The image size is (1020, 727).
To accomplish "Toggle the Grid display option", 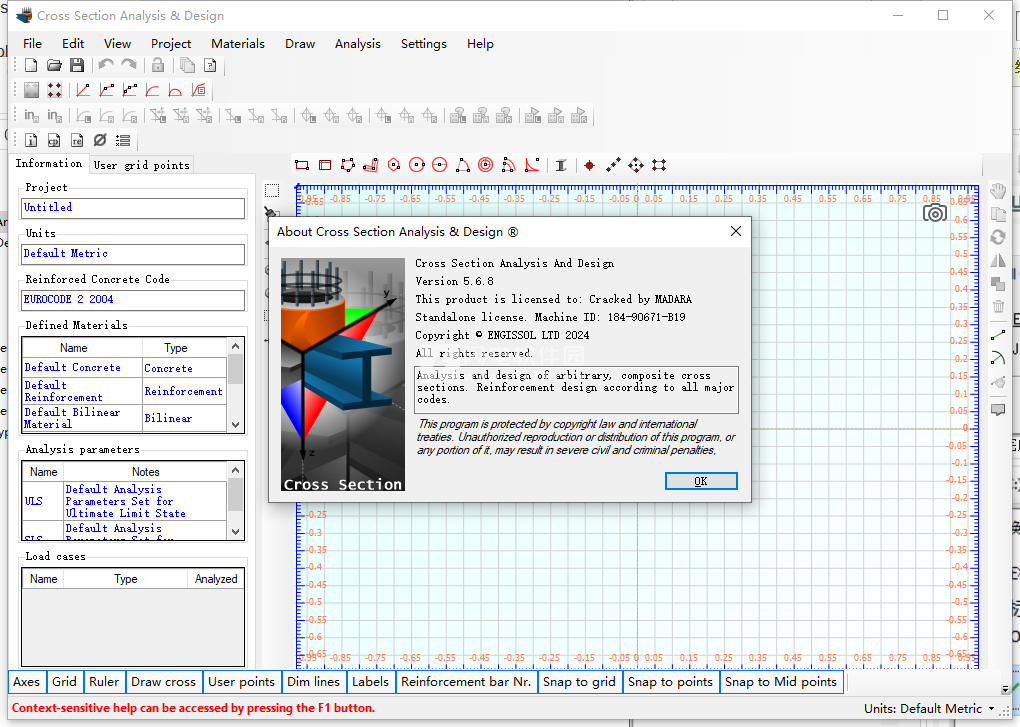I will pyautogui.click(x=64, y=681).
